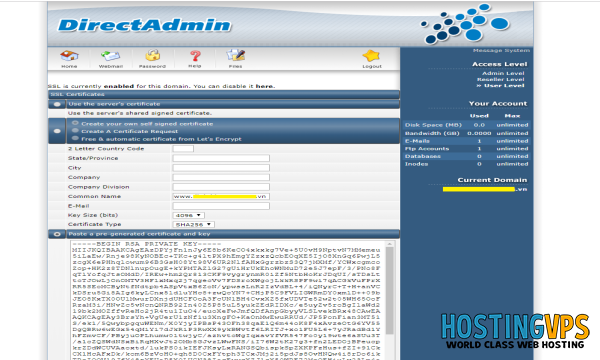
Task: Select the 'Use the server's certificate' radio button
Action: (x=57, y=104)
